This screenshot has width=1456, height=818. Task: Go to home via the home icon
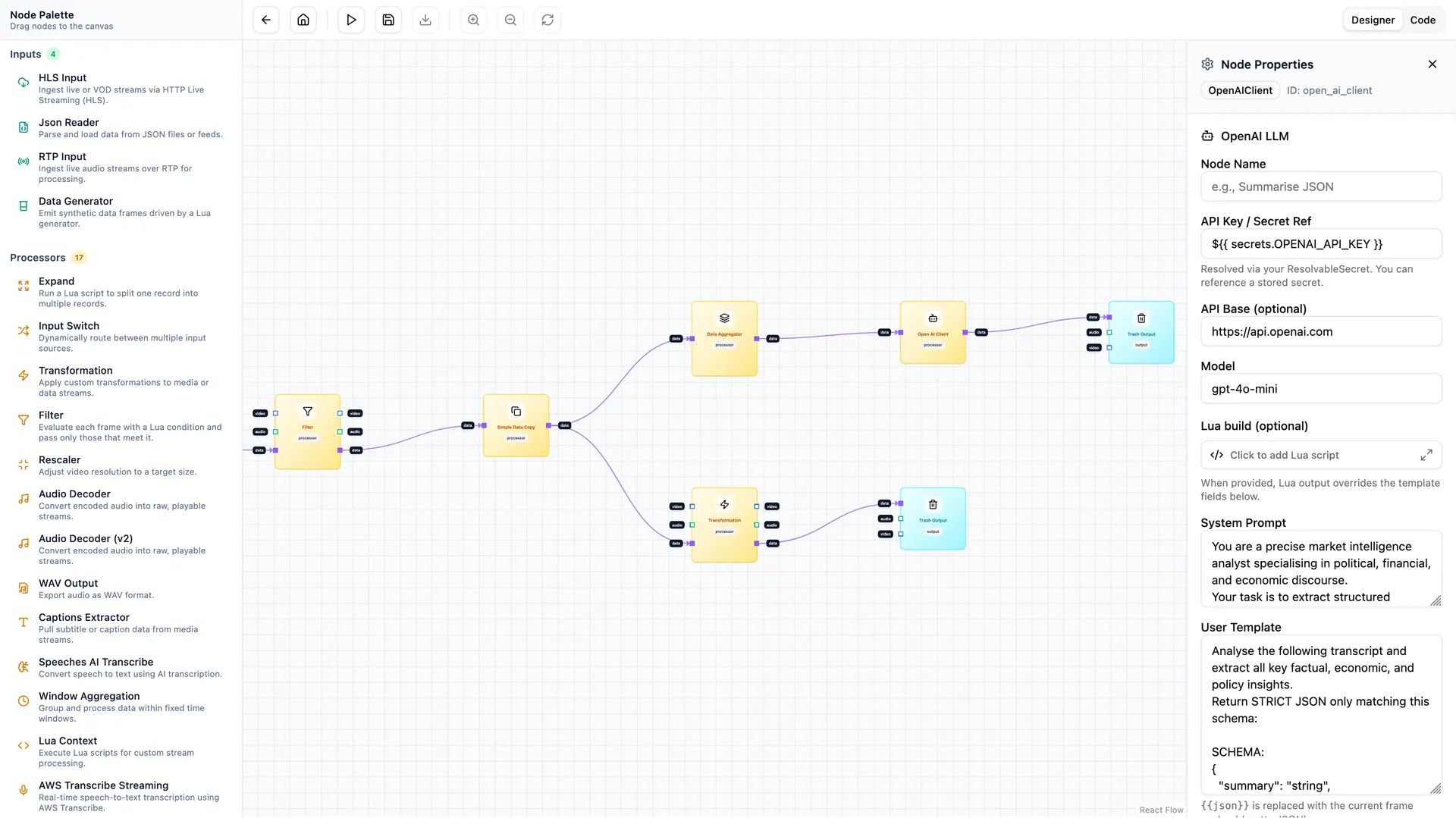[303, 20]
